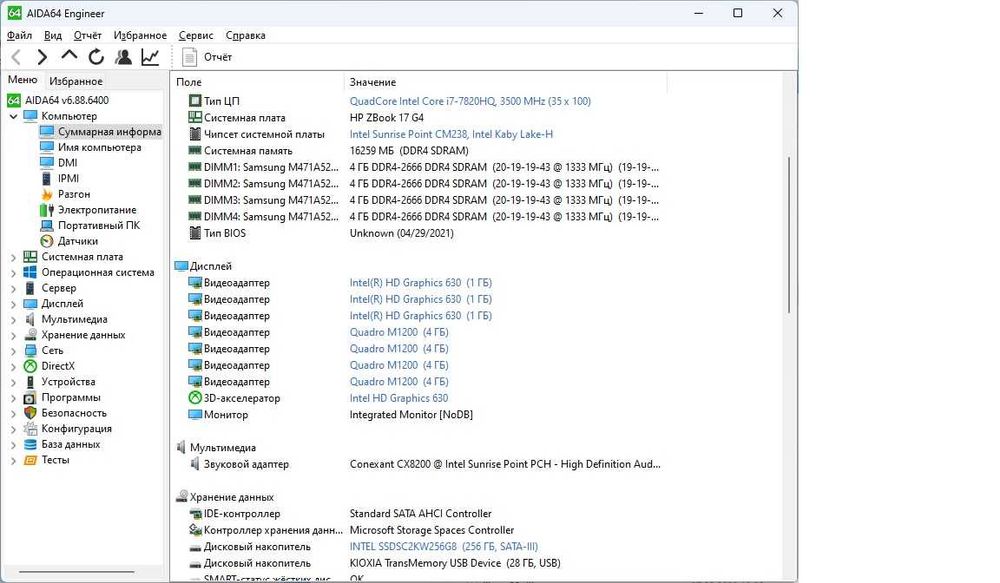Screen dimensions: 1000x583
Task: Select the IPMI tree item
Action: click(x=59, y=179)
